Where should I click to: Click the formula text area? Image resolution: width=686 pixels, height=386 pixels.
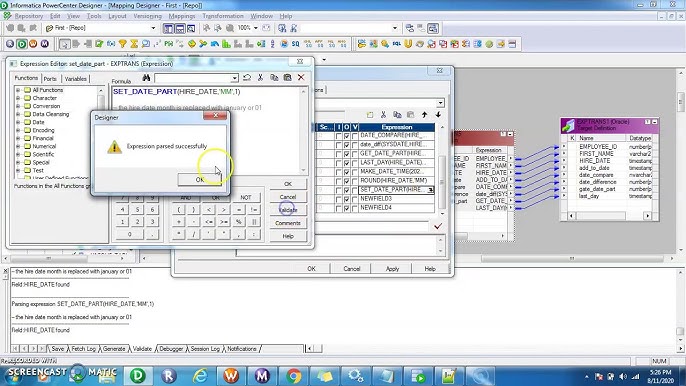209,130
